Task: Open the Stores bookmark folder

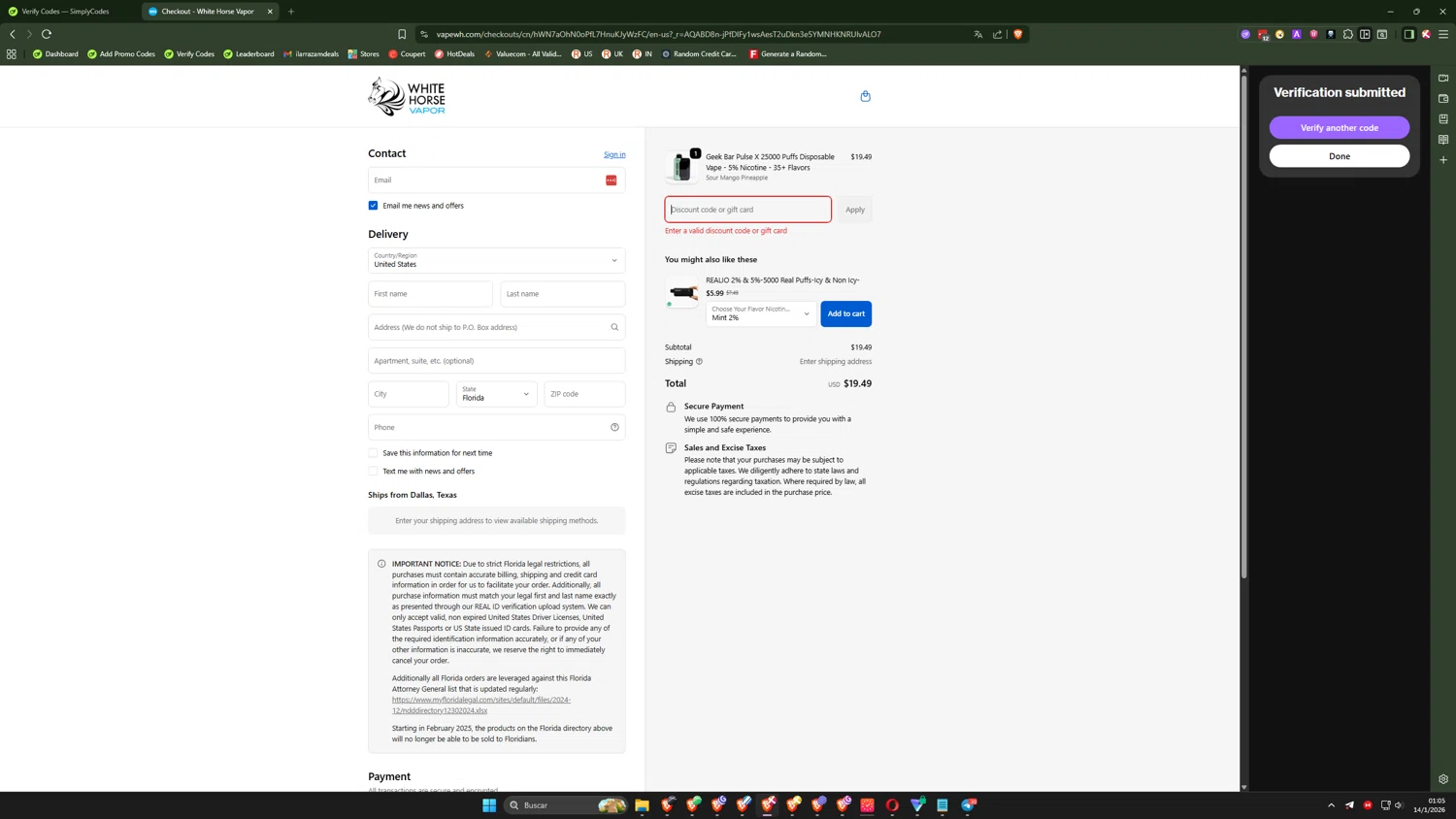Action: point(364,54)
